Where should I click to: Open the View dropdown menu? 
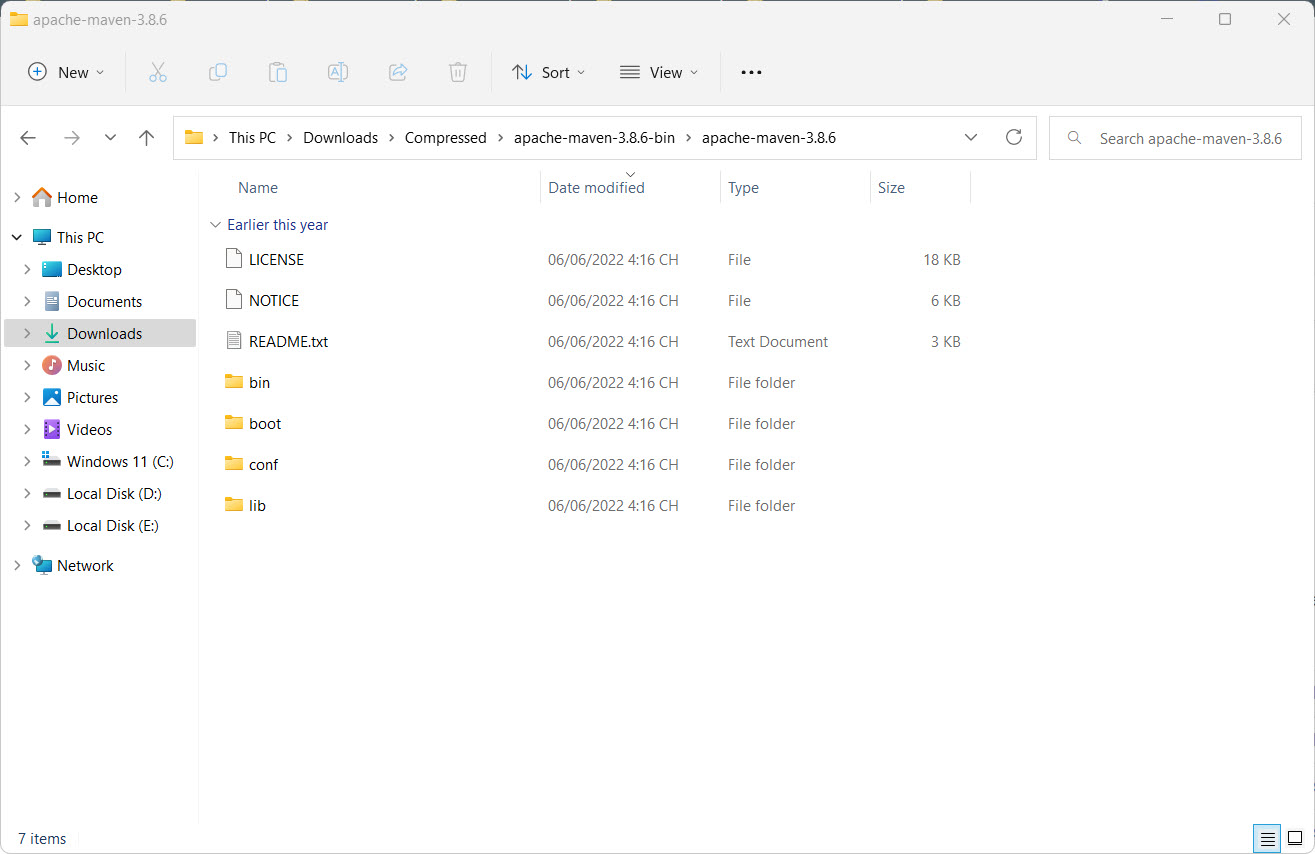(x=659, y=72)
